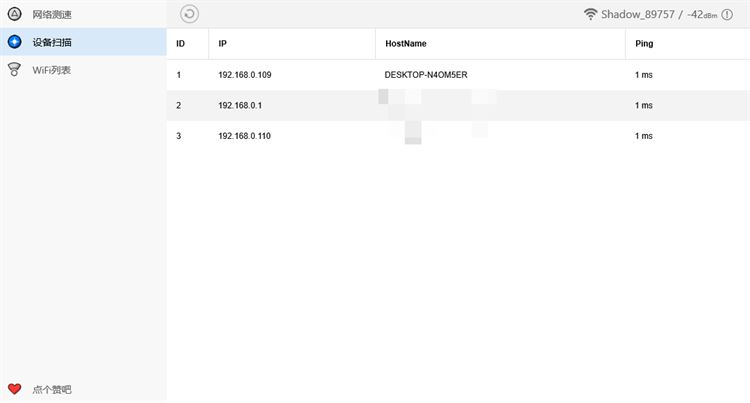Click the WiFi list sidebar icon
This screenshot has height=403, width=750.
(14, 69)
